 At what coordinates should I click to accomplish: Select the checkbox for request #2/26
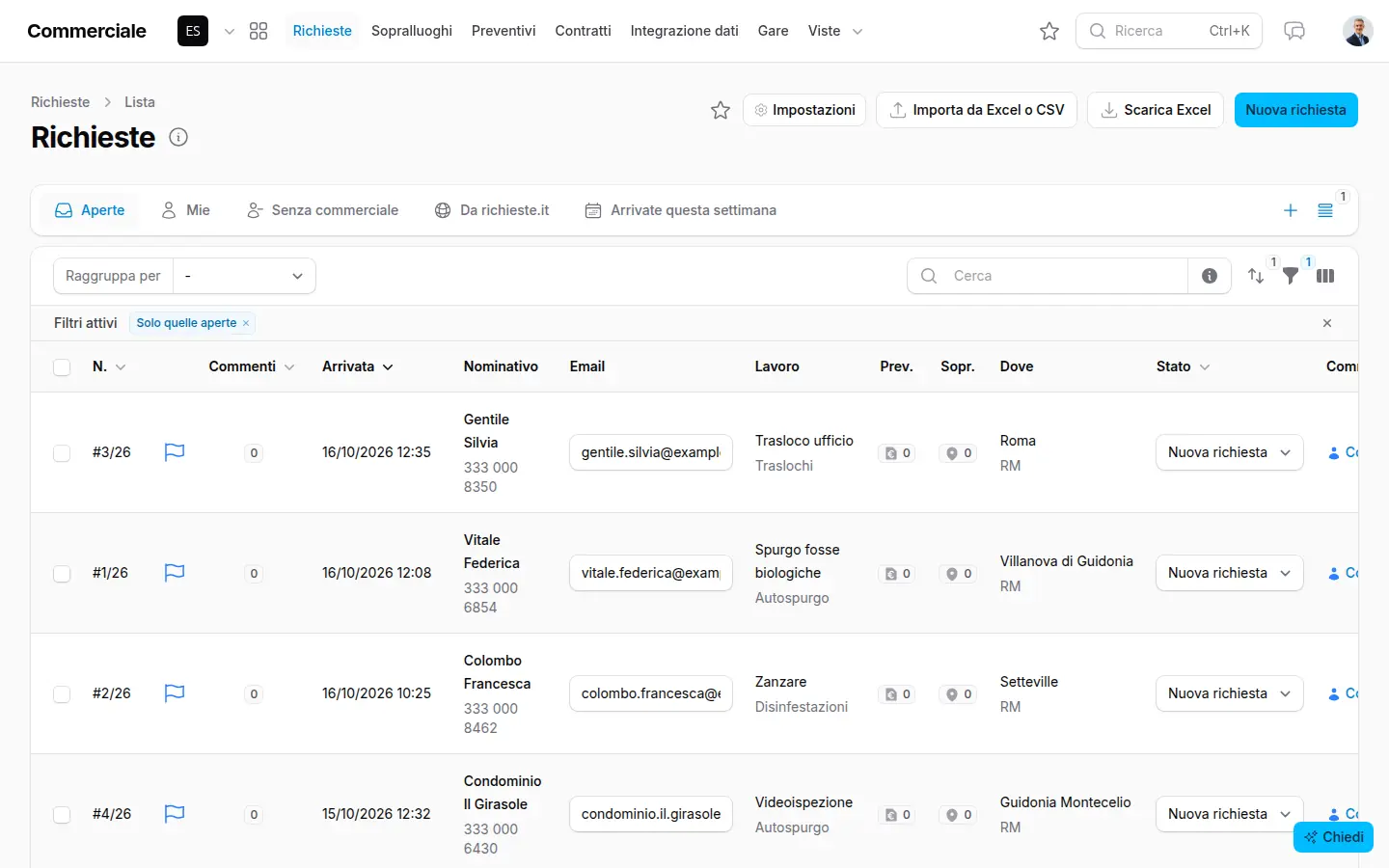[x=62, y=694]
